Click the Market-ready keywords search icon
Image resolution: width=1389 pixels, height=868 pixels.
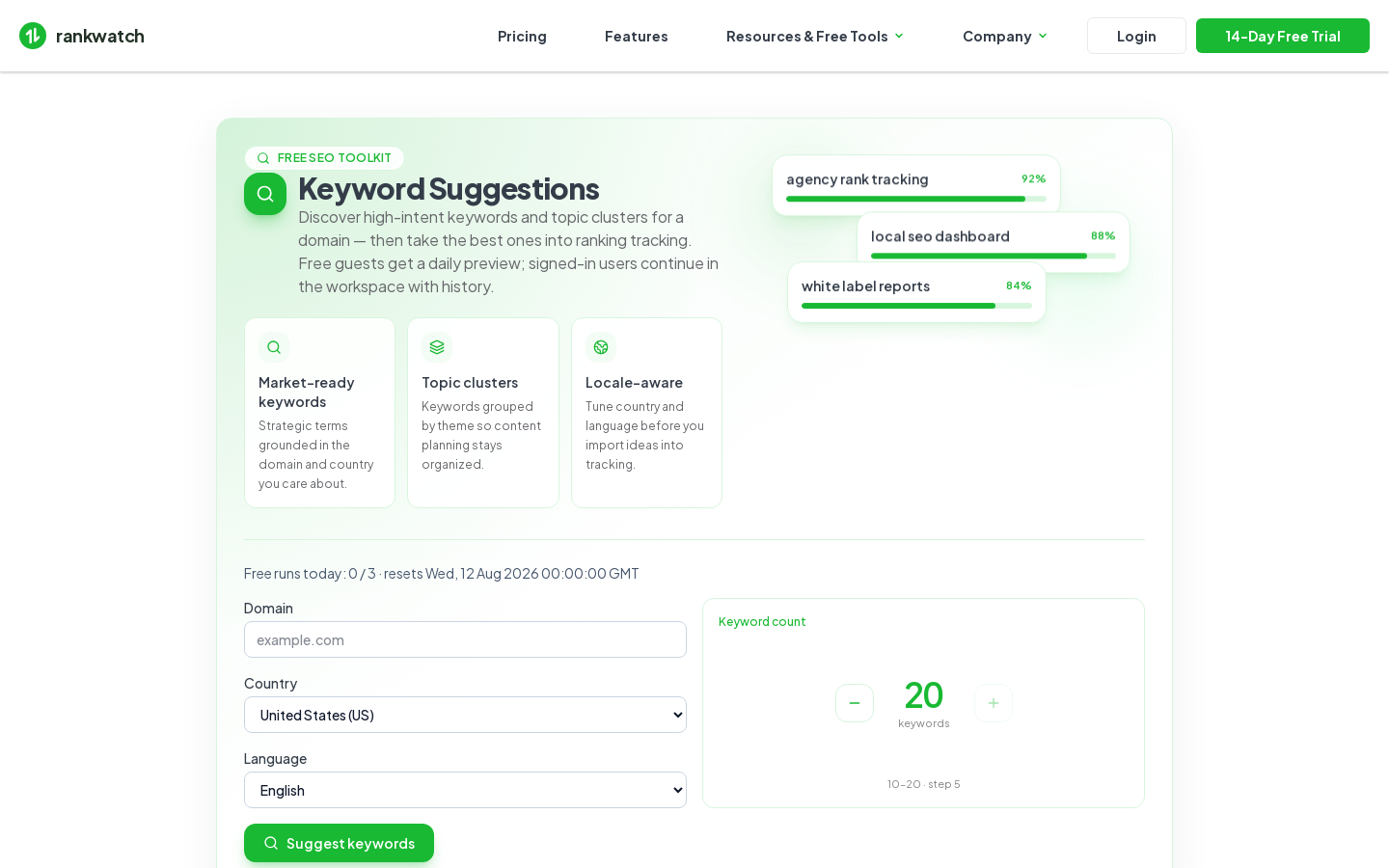[274, 347]
